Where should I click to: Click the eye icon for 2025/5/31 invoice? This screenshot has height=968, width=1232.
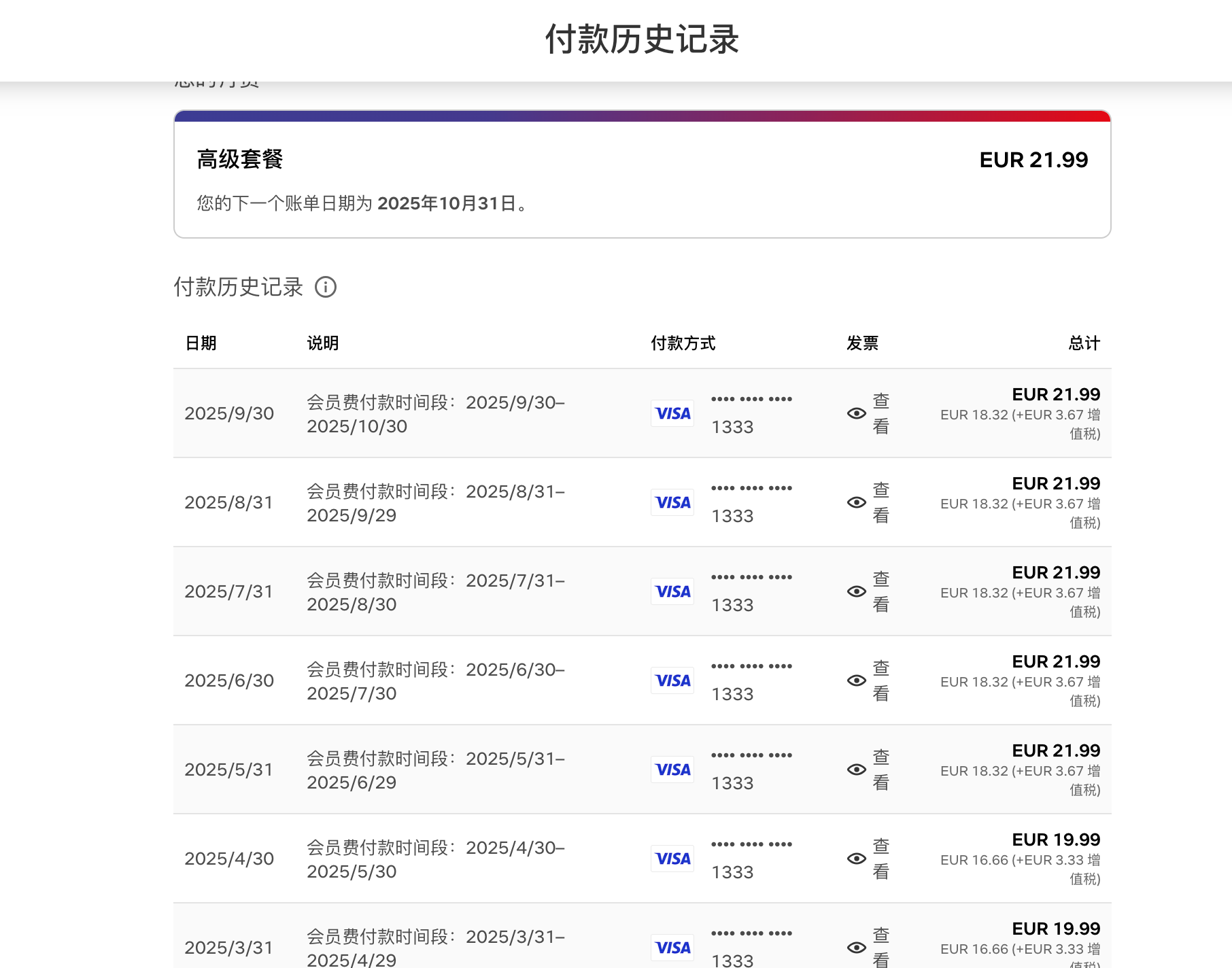point(856,770)
